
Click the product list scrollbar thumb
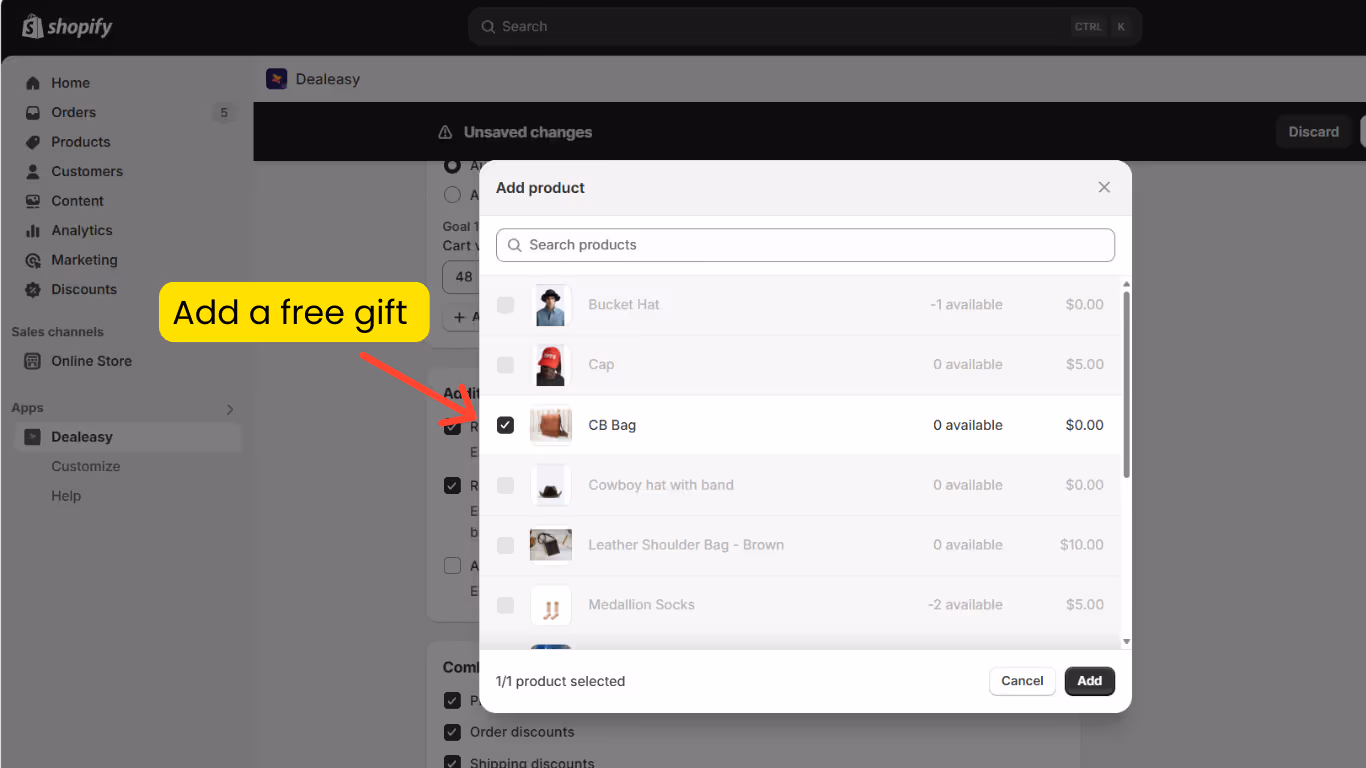pyautogui.click(x=1126, y=385)
